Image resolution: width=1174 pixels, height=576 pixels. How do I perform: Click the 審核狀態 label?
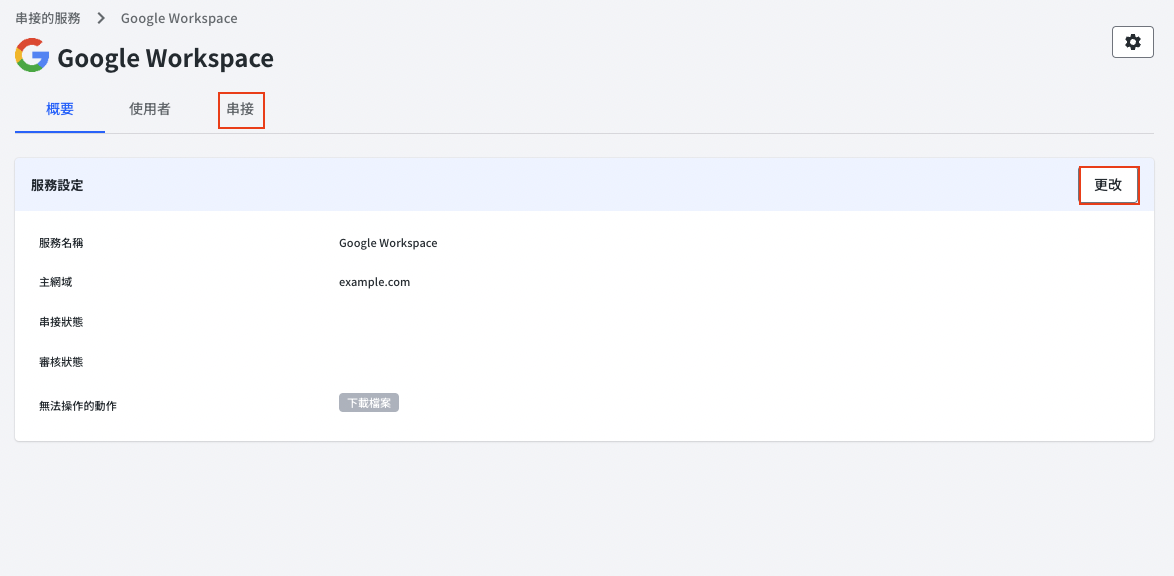[61, 362]
